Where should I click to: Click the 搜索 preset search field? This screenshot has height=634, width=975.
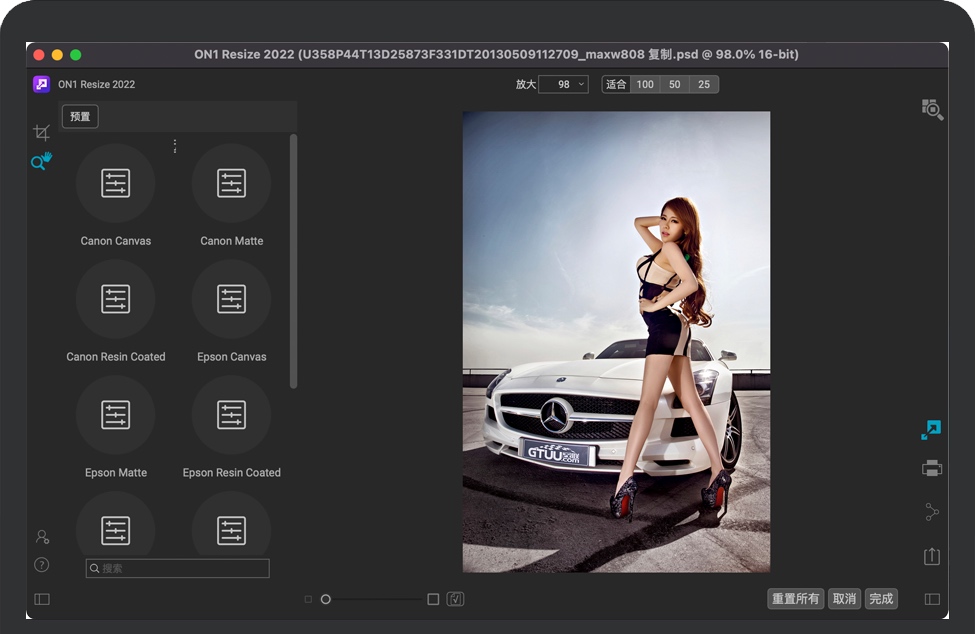pyautogui.click(x=178, y=568)
